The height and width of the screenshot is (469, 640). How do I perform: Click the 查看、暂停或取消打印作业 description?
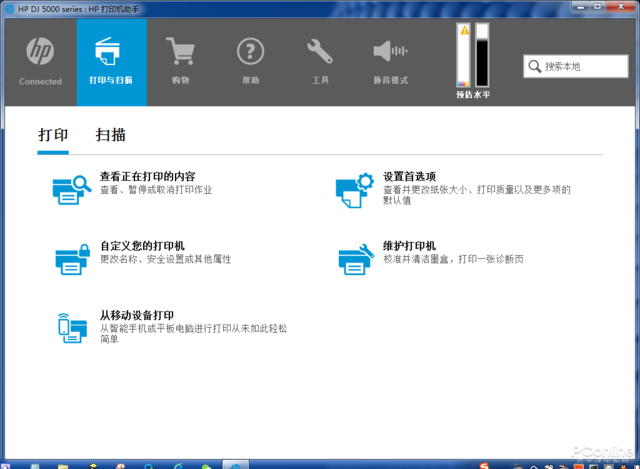coord(156,190)
